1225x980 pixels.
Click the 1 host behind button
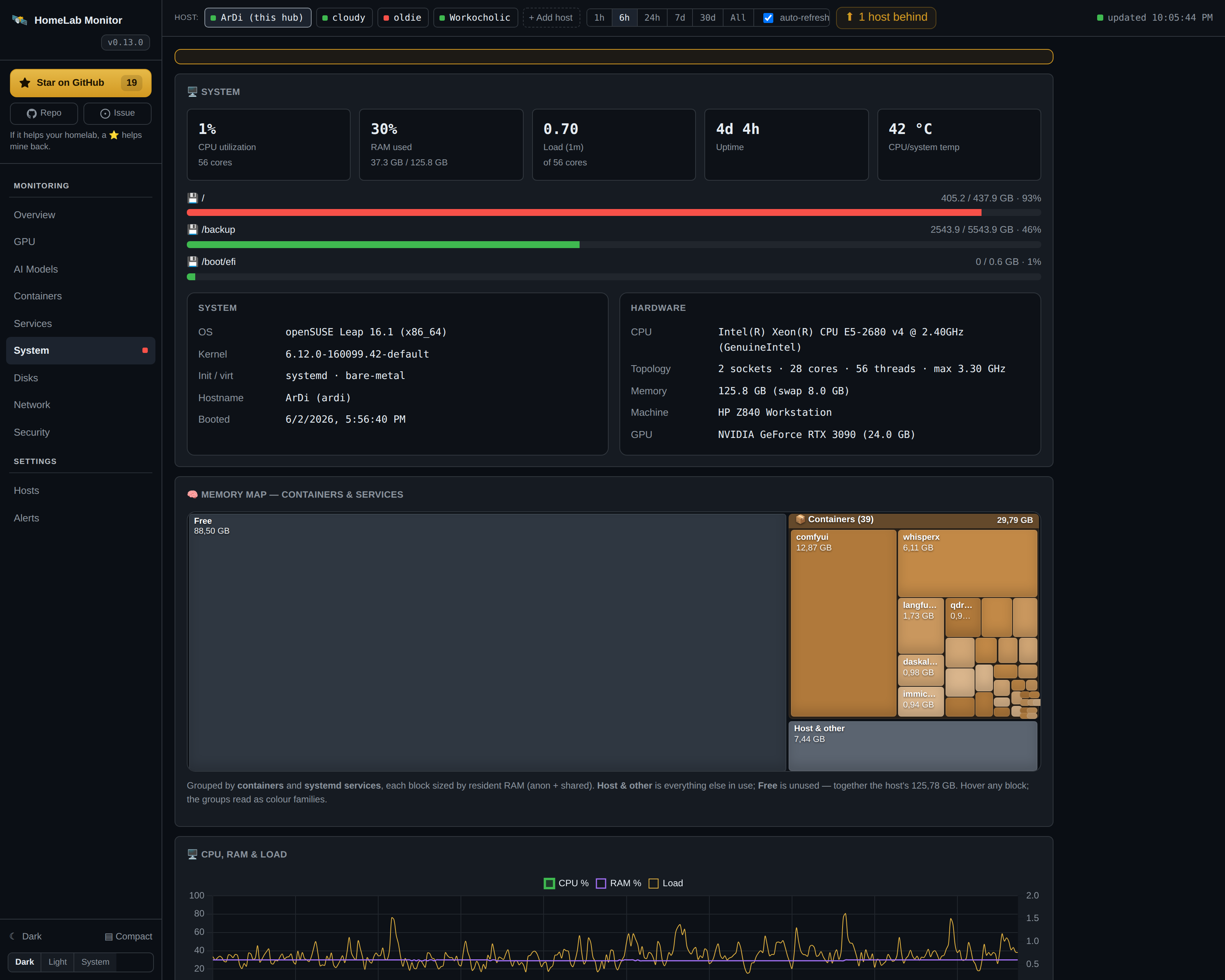(x=886, y=18)
